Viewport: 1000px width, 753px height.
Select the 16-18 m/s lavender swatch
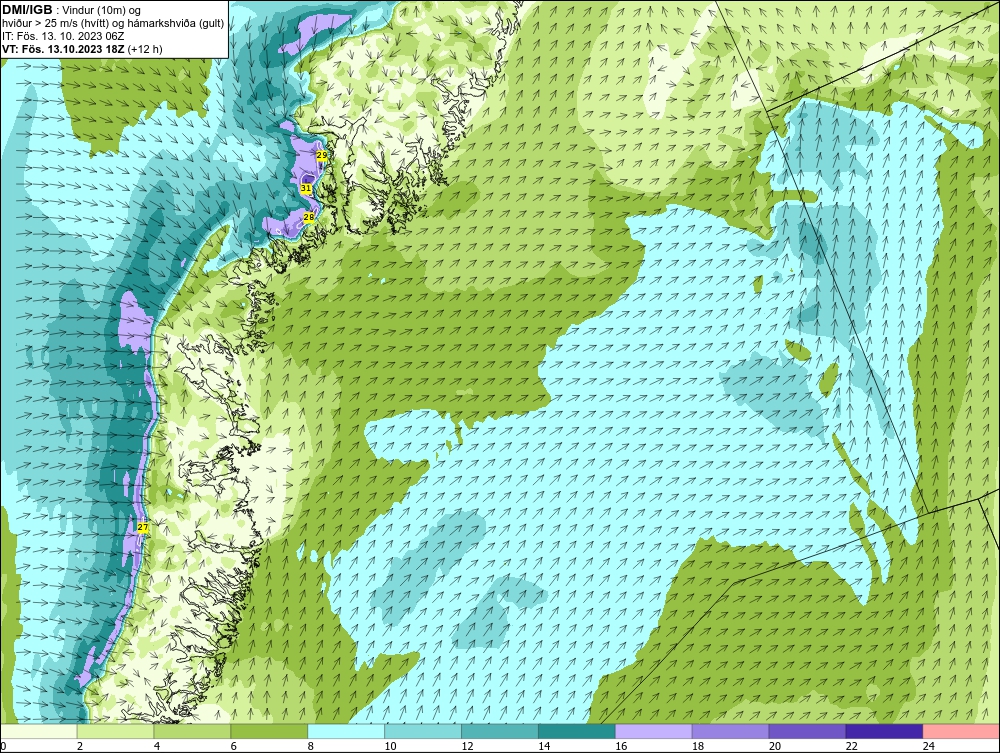point(654,731)
